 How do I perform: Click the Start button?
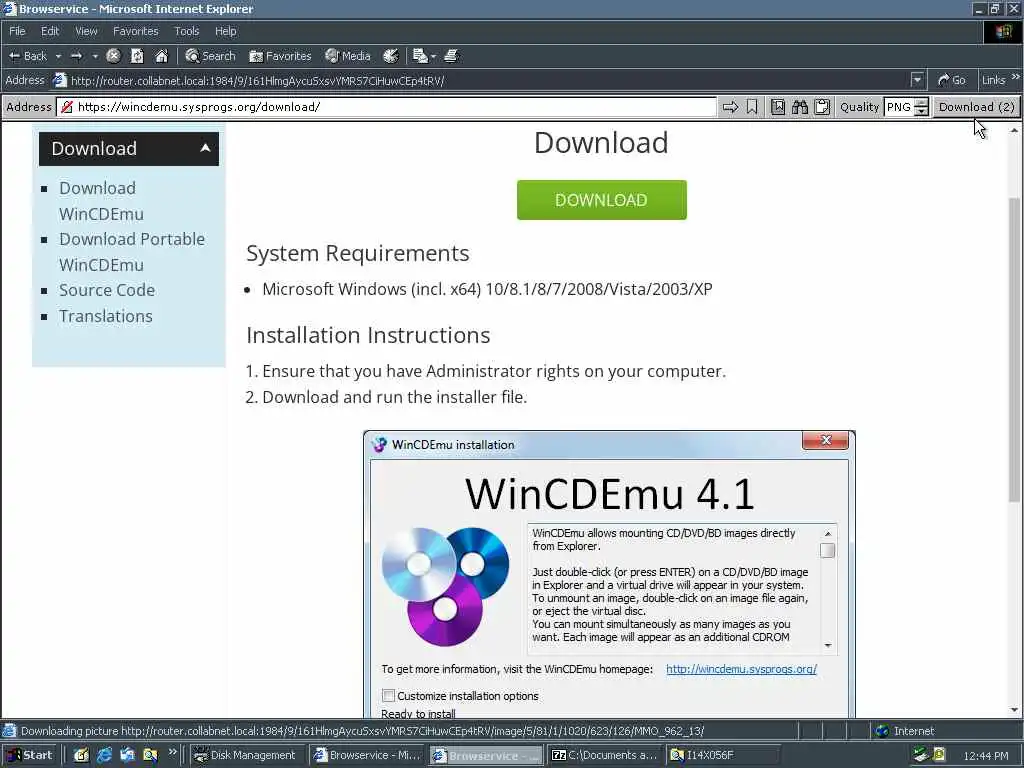(x=29, y=755)
